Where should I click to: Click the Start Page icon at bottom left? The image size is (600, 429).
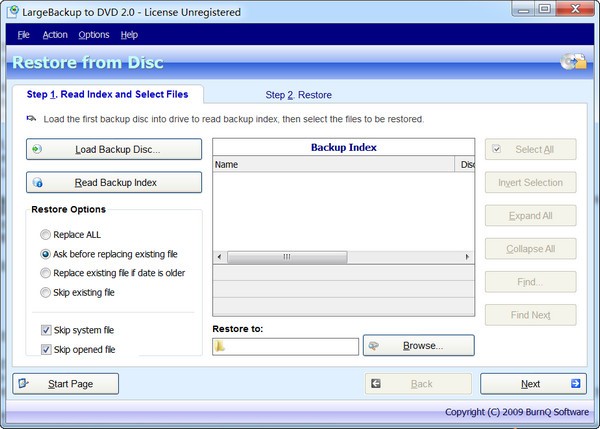[x=25, y=384]
